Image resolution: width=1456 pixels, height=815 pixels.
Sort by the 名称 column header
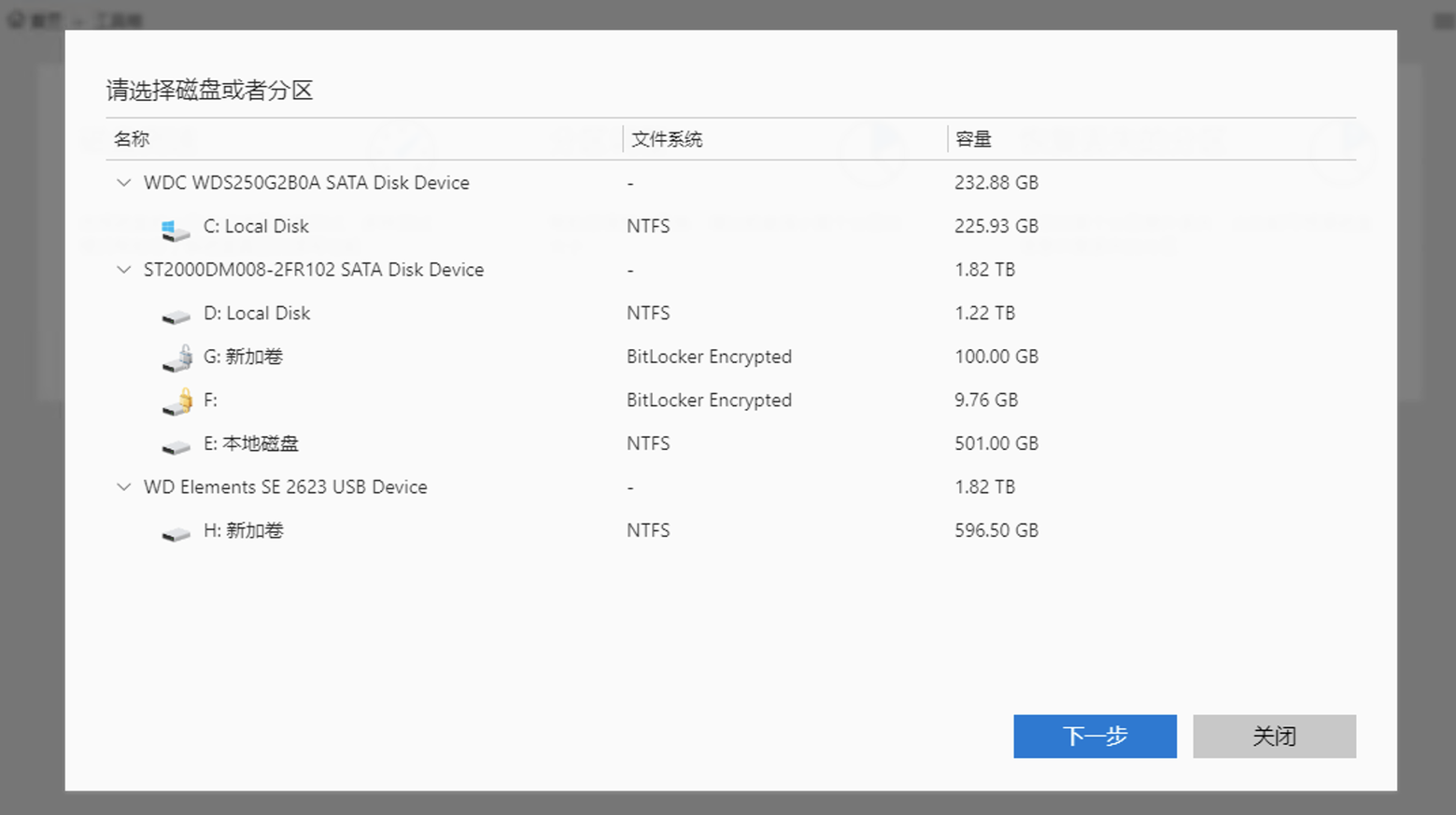(x=132, y=139)
